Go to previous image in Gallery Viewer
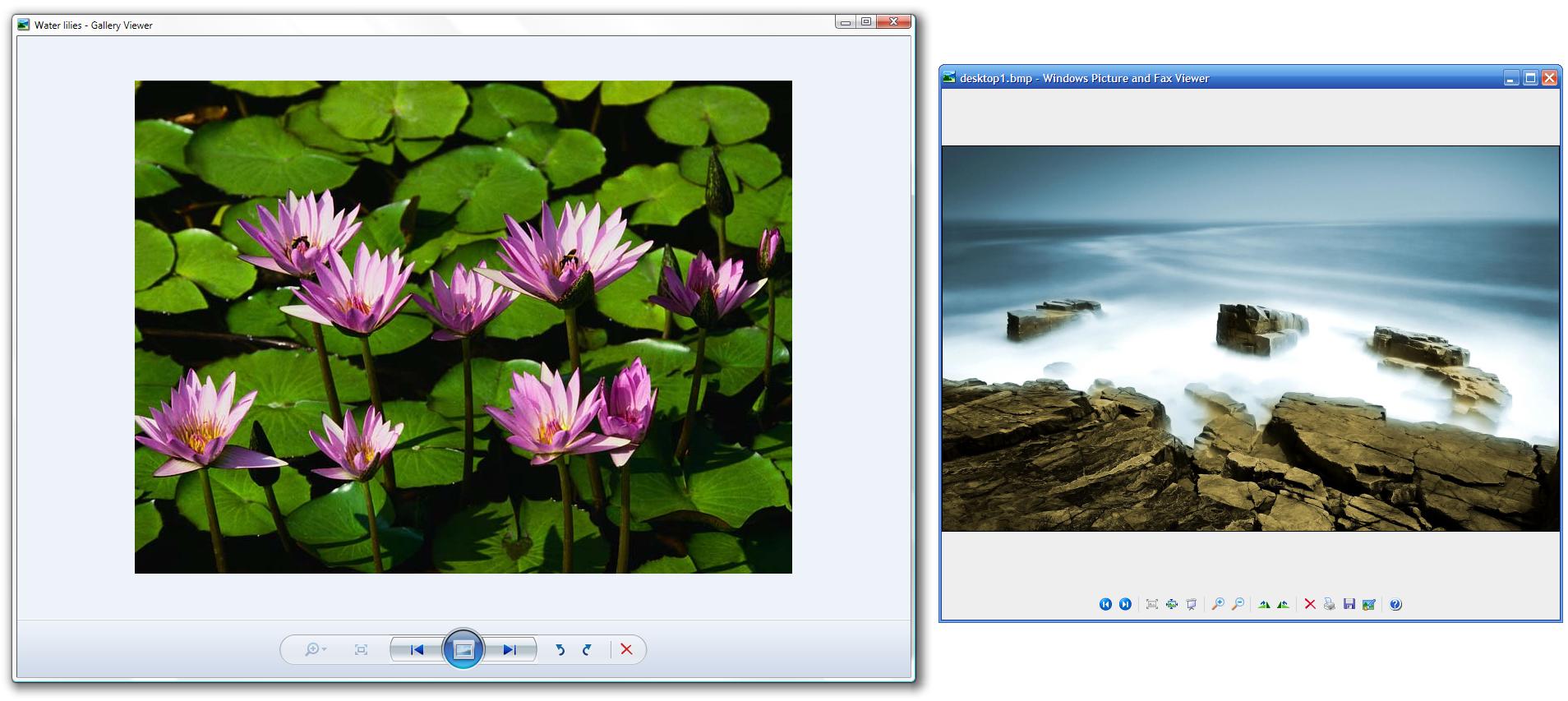The image size is (1568, 701). (x=417, y=649)
